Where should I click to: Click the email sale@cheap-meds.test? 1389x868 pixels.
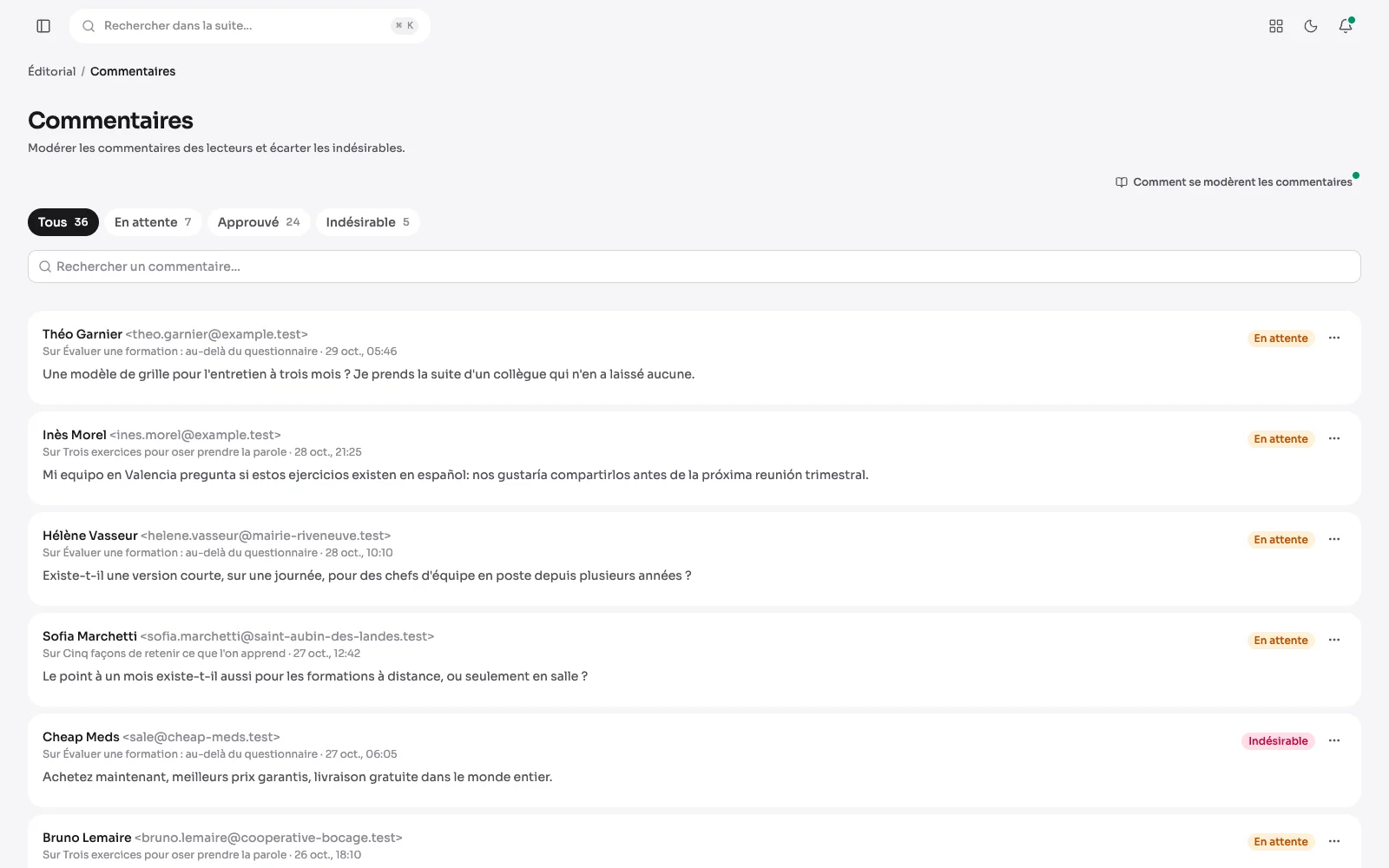201,737
